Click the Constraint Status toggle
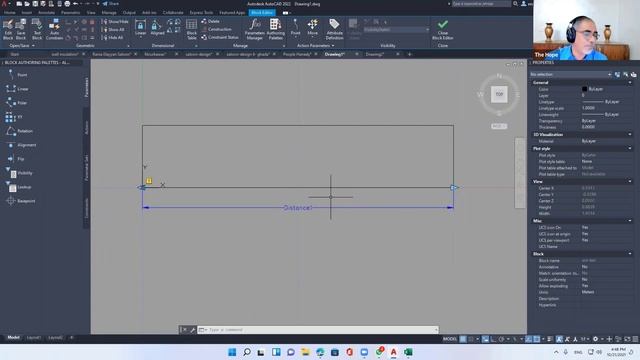This screenshot has width=640, height=360. [220, 37]
